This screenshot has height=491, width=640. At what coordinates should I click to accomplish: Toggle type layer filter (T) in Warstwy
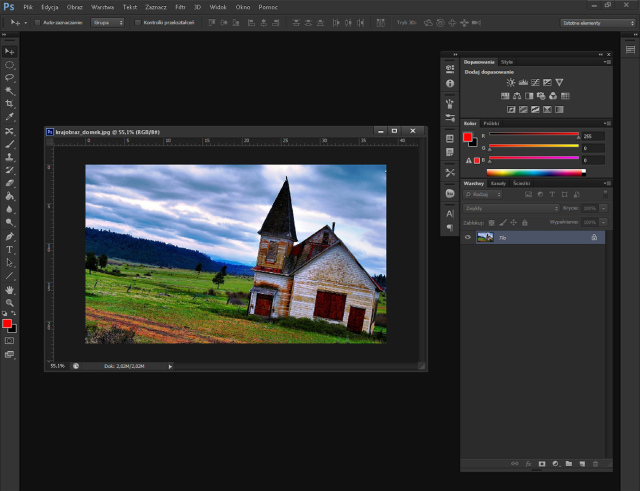pyautogui.click(x=552, y=195)
